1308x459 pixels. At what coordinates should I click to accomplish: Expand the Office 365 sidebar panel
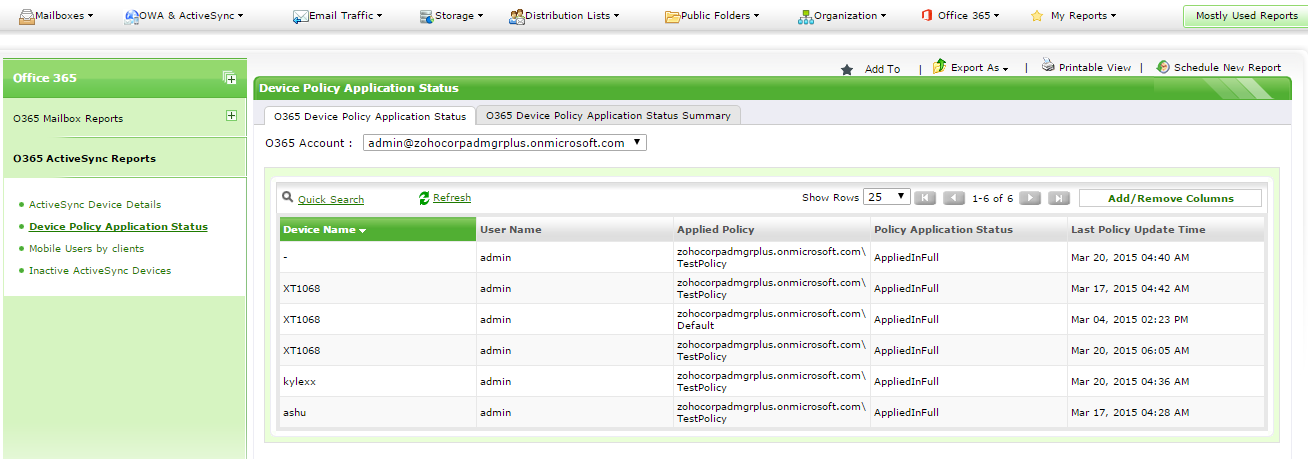(229, 78)
